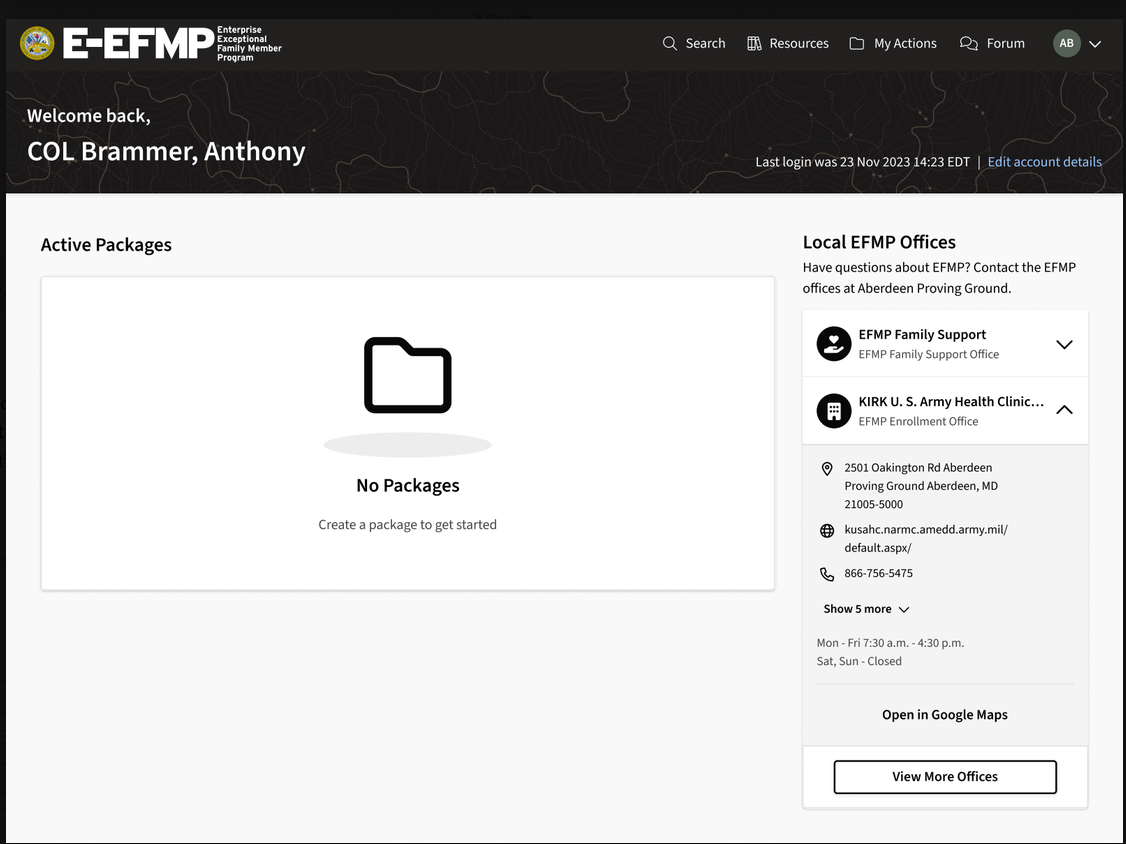Open My Actions from the top navigation

(893, 43)
